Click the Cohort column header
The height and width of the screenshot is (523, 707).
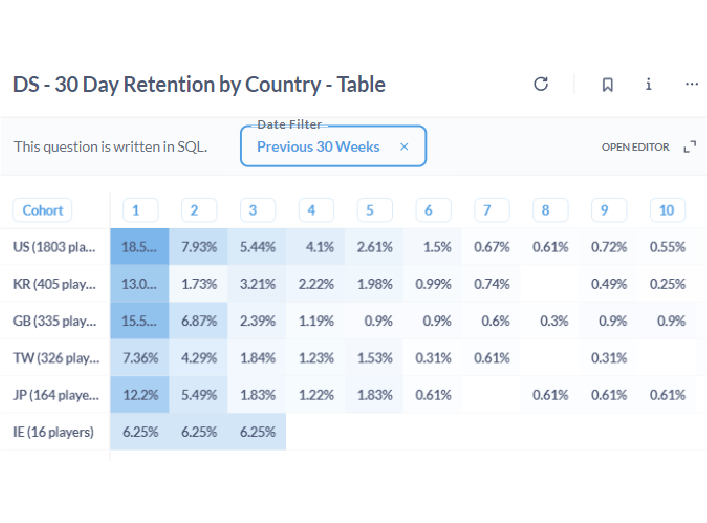pyautogui.click(x=43, y=210)
